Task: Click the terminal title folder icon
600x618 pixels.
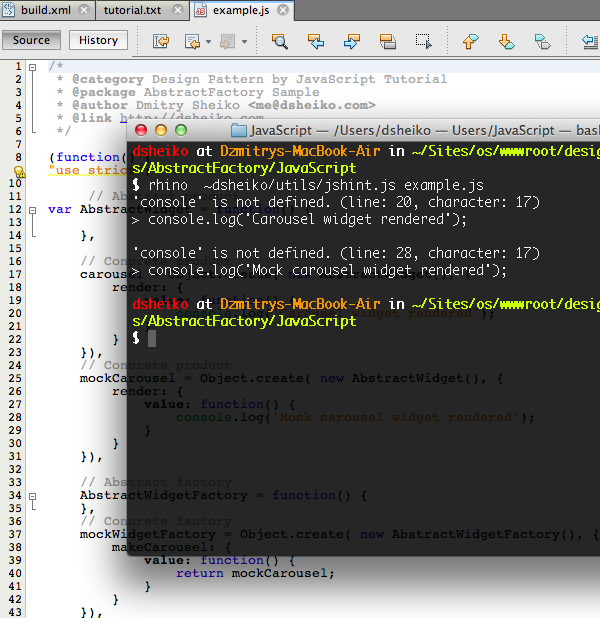Action: [239, 130]
